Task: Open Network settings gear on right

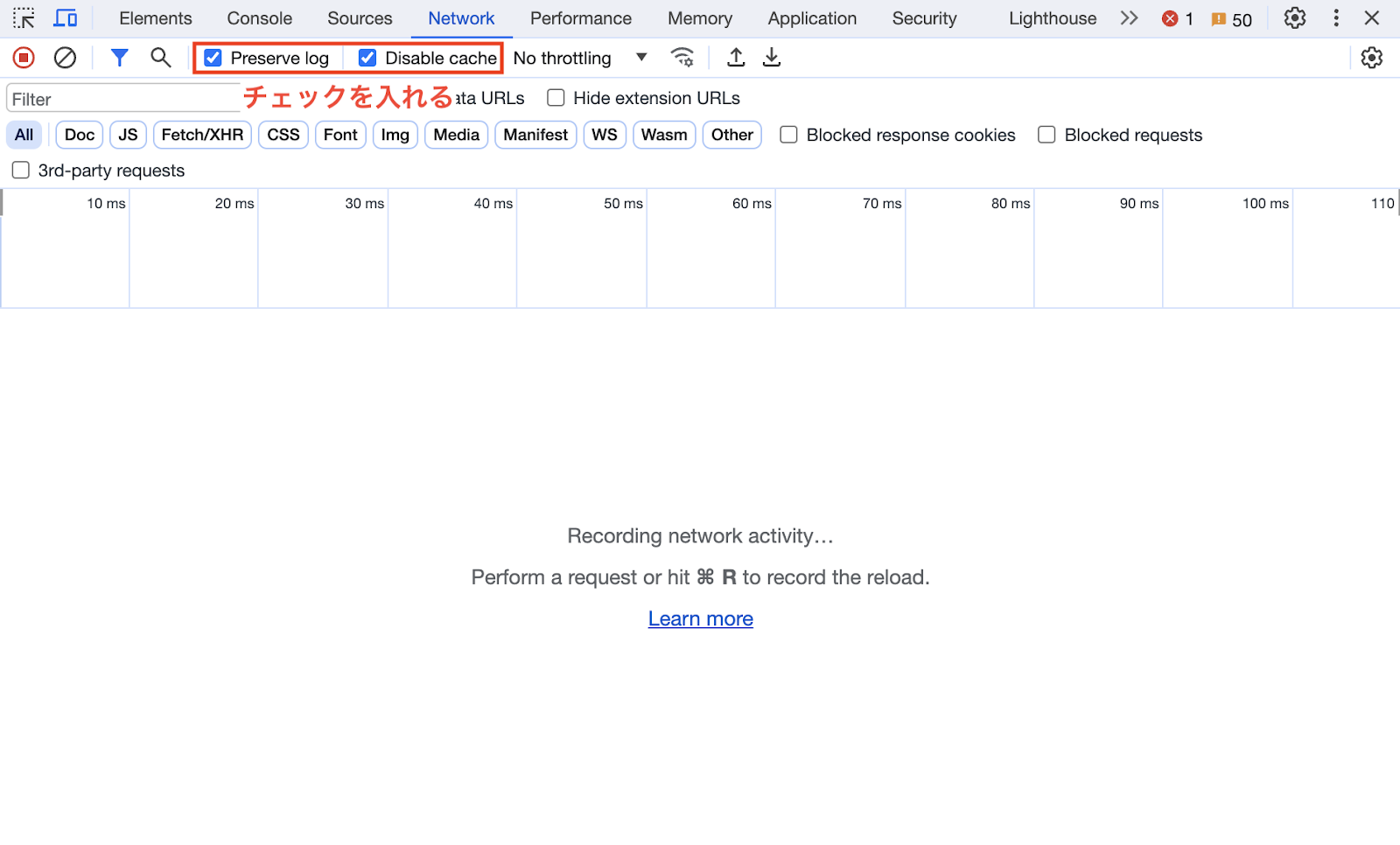Action: [1371, 58]
